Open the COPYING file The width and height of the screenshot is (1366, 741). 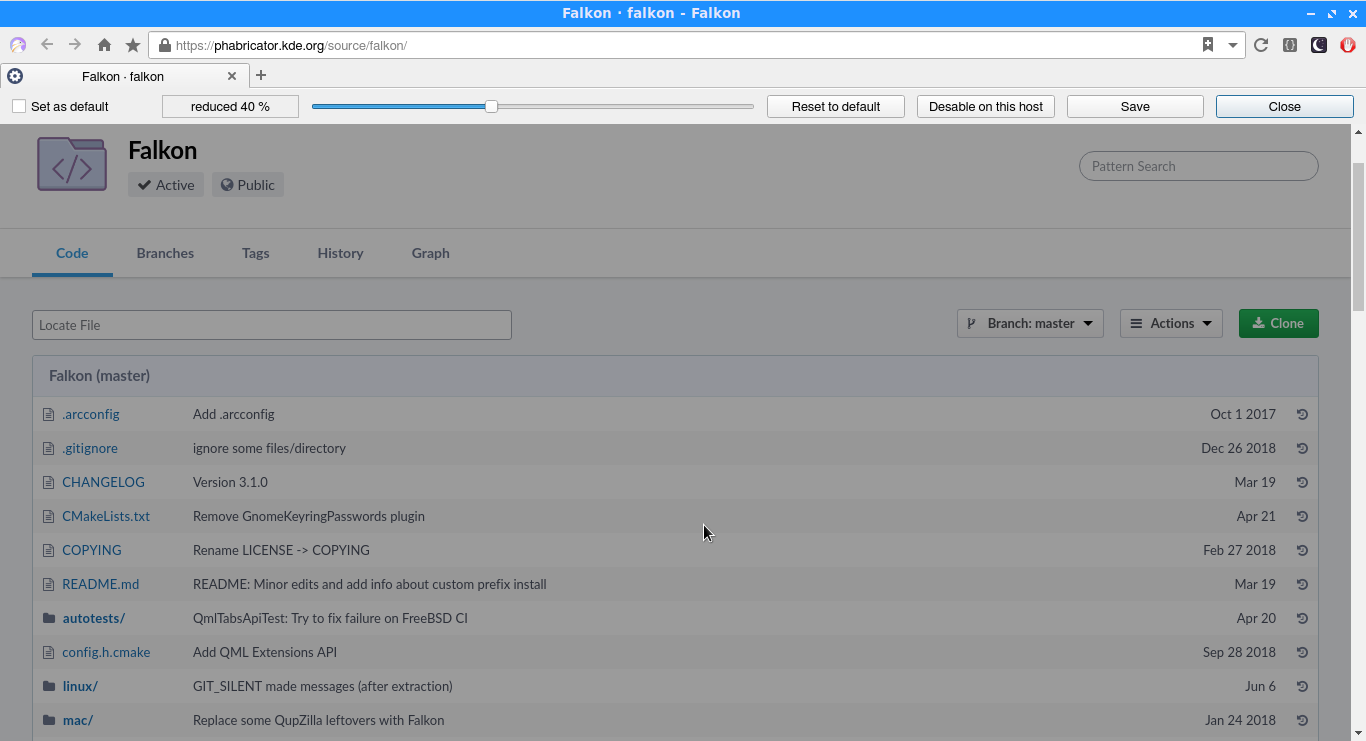tap(92, 550)
